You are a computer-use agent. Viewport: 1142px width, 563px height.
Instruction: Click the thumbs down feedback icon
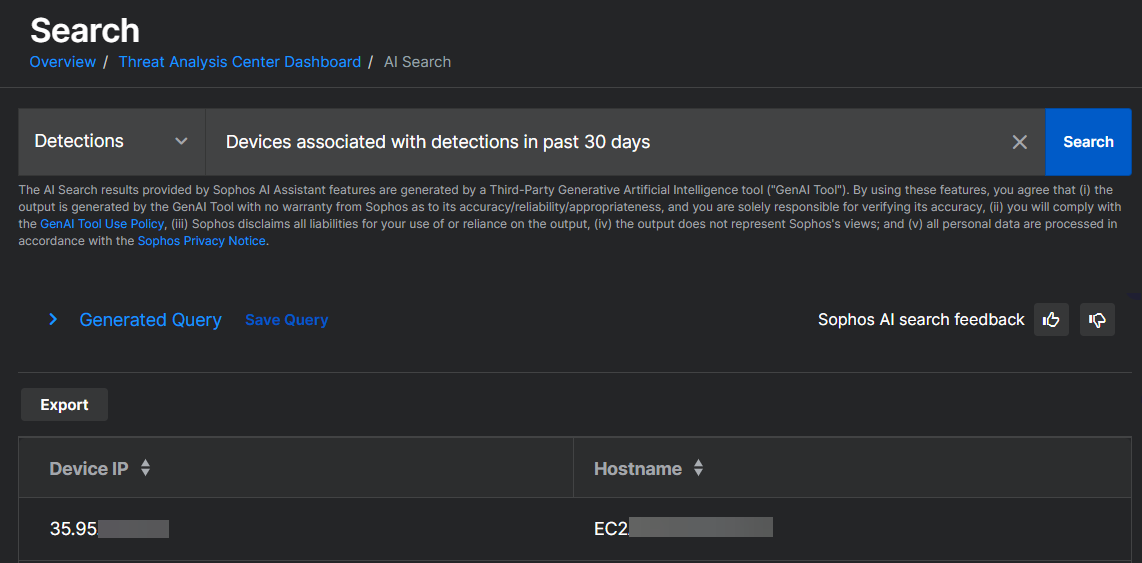(1097, 320)
